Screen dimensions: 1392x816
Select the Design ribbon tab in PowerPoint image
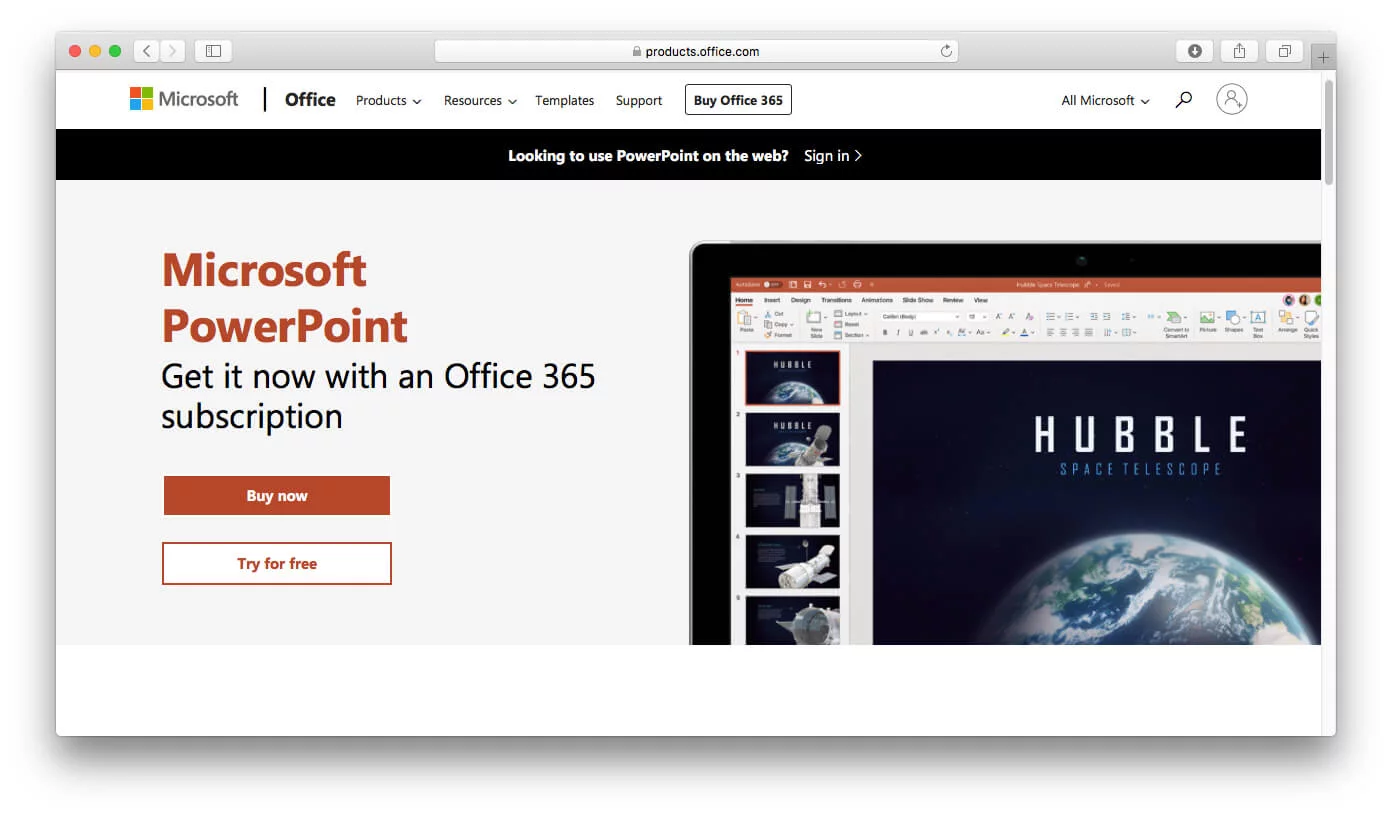[801, 300]
